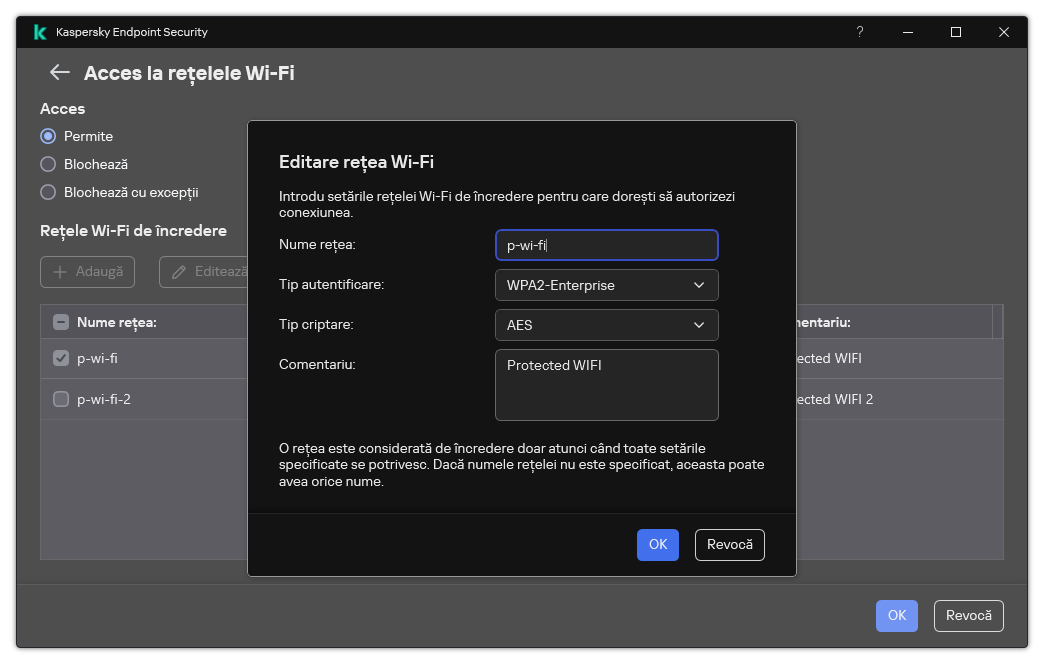The width and height of the screenshot is (1044, 664).
Task: Click the plus icon on the Adaugă button
Action: click(62, 272)
